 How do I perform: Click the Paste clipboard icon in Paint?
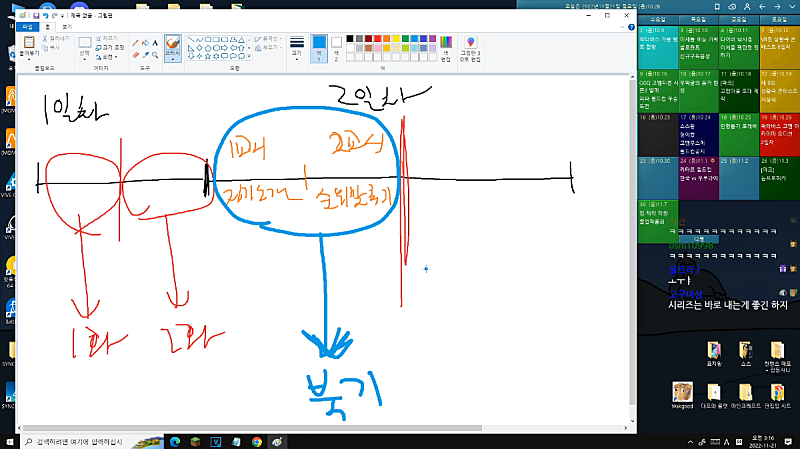(29, 42)
